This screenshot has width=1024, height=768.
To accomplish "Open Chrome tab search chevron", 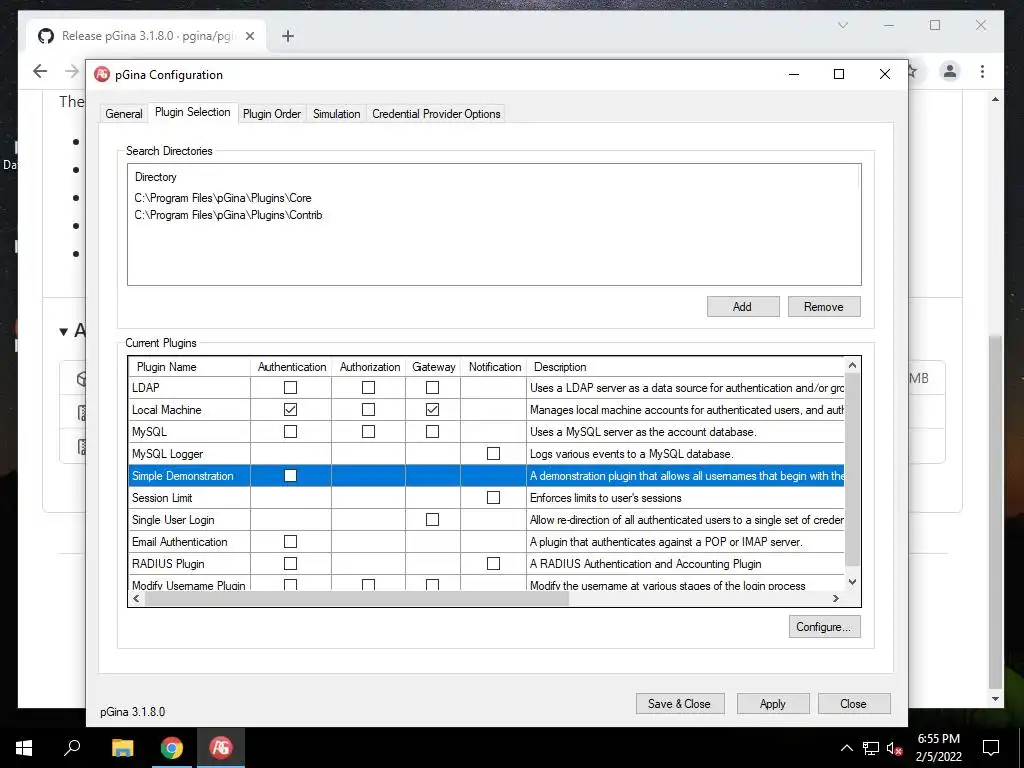I will pos(843,25).
